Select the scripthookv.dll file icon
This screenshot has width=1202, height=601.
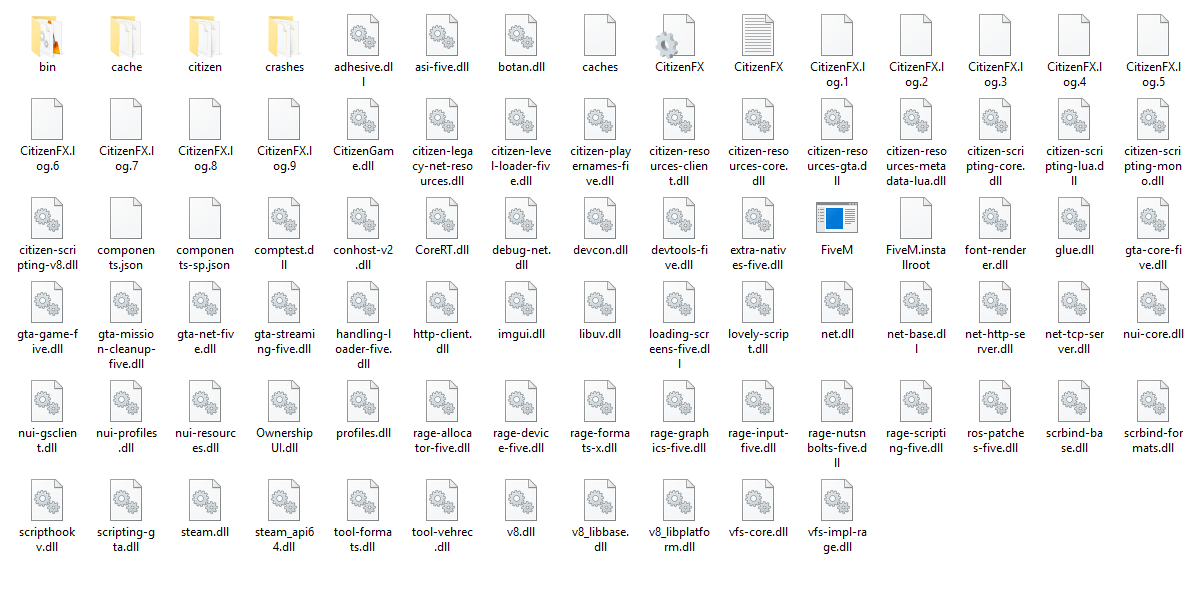pos(48,500)
